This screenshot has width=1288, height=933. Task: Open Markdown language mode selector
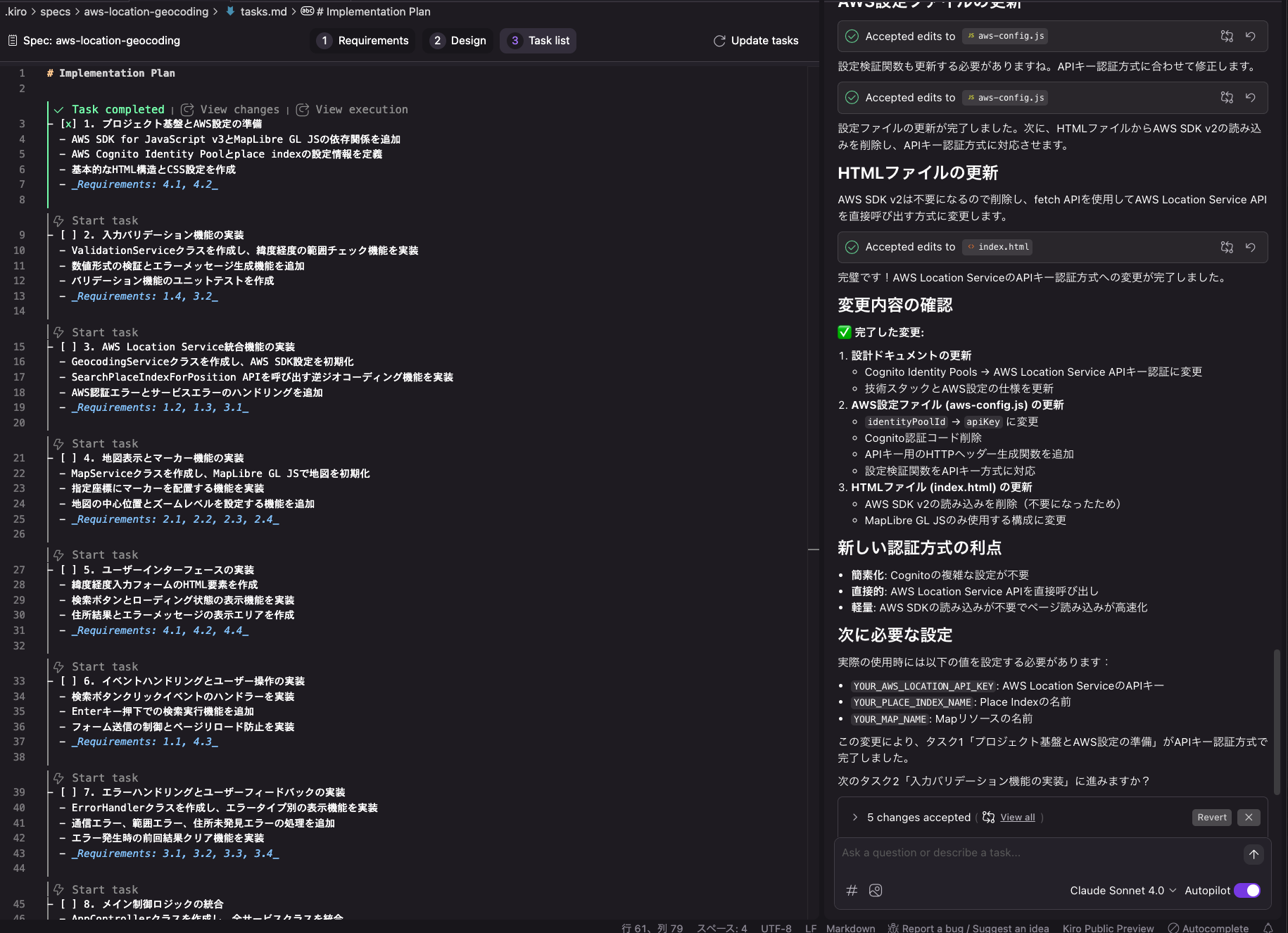click(x=850, y=928)
